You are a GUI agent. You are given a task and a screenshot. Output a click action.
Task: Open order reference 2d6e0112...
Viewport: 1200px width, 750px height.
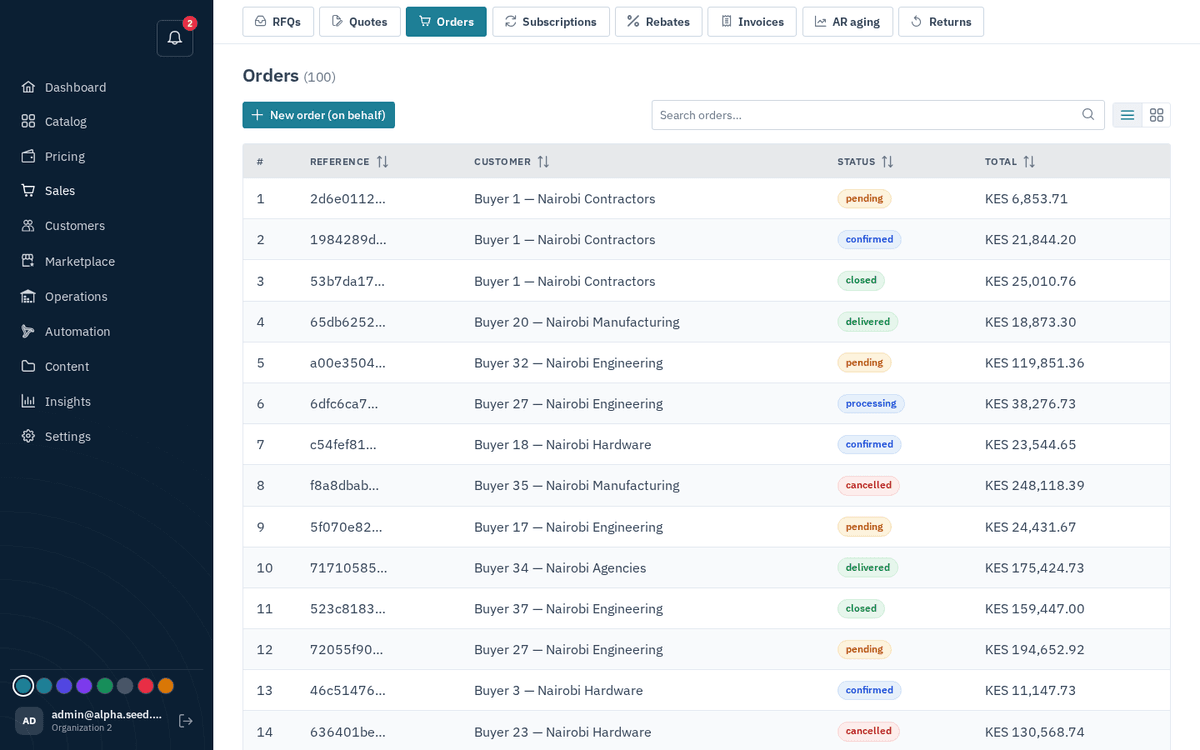click(x=348, y=199)
